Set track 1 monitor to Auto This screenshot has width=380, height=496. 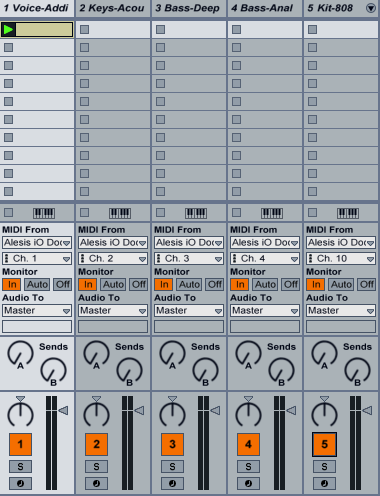tap(37, 285)
